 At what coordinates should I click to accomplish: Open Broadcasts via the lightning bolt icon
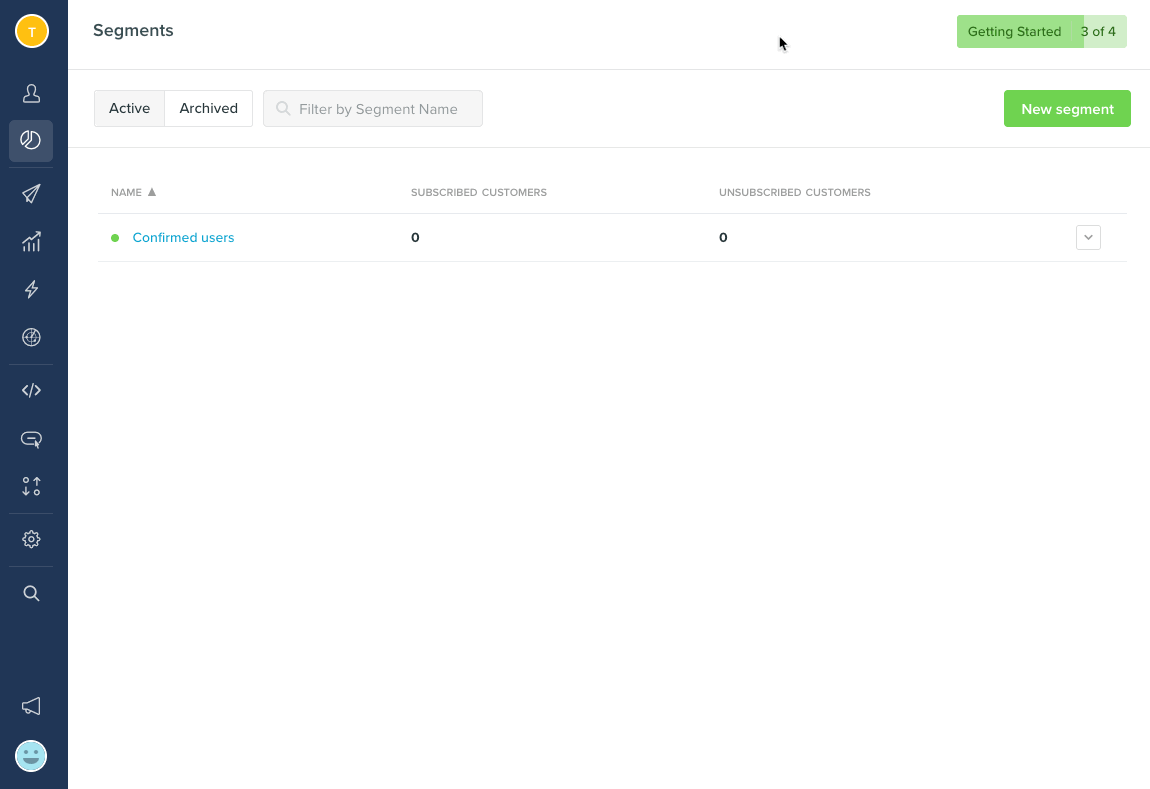[x=31, y=289]
